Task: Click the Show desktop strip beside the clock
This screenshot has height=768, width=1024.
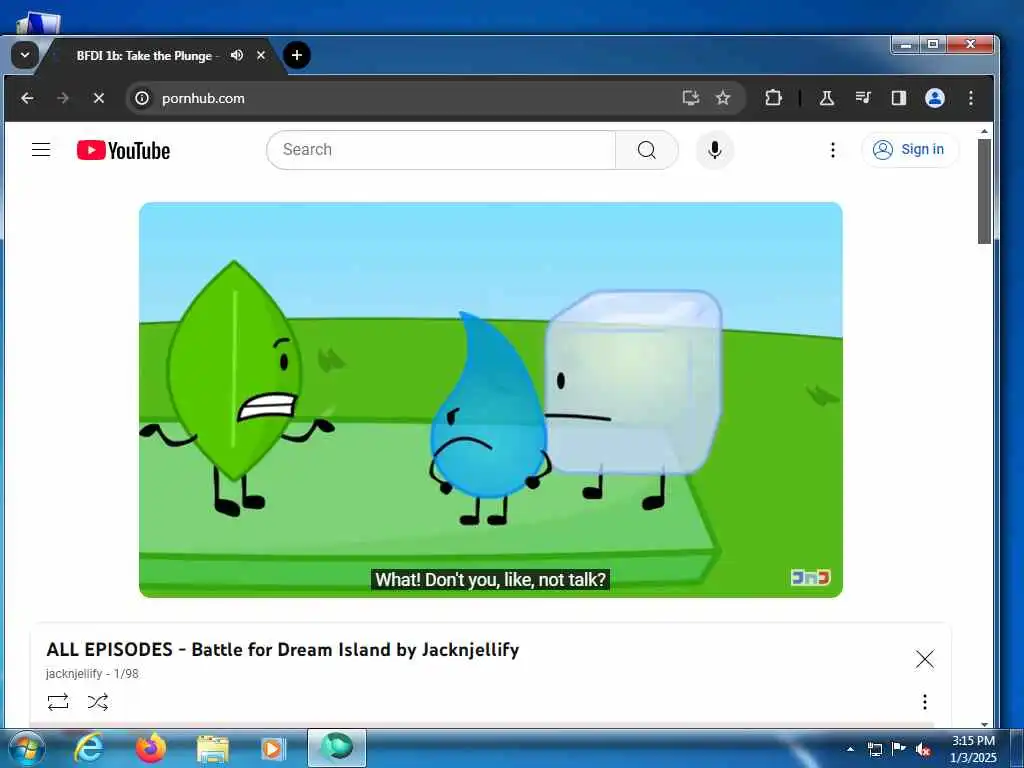Action: [1017, 749]
